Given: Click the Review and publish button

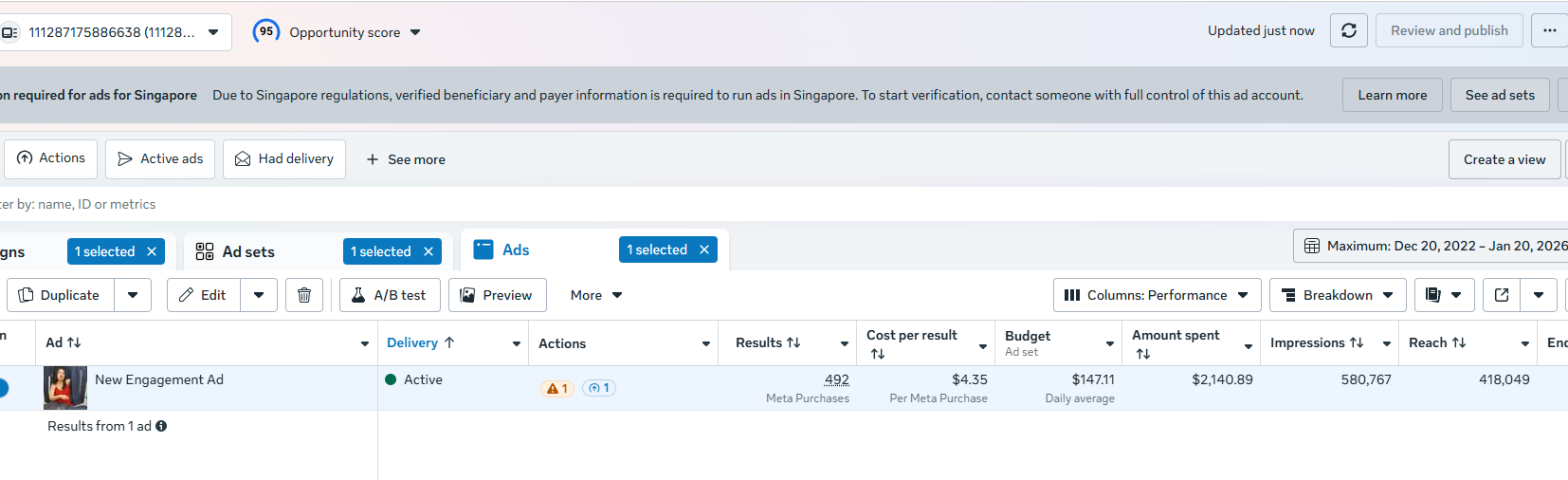Looking at the screenshot, I should 1449,30.
